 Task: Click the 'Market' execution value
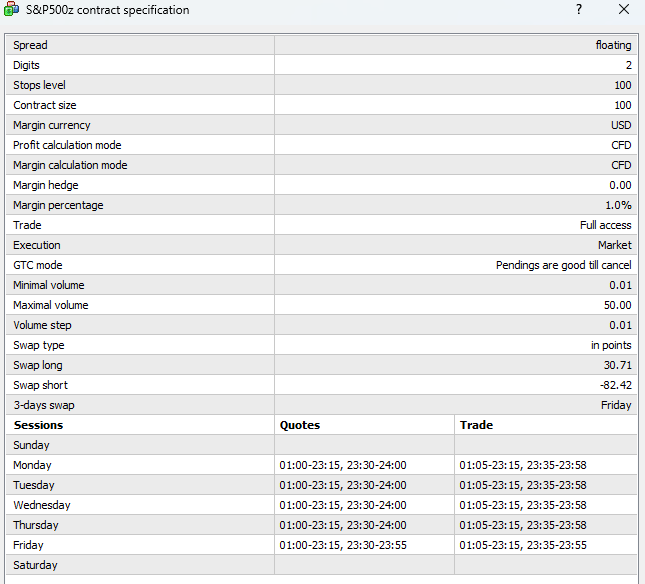615,245
